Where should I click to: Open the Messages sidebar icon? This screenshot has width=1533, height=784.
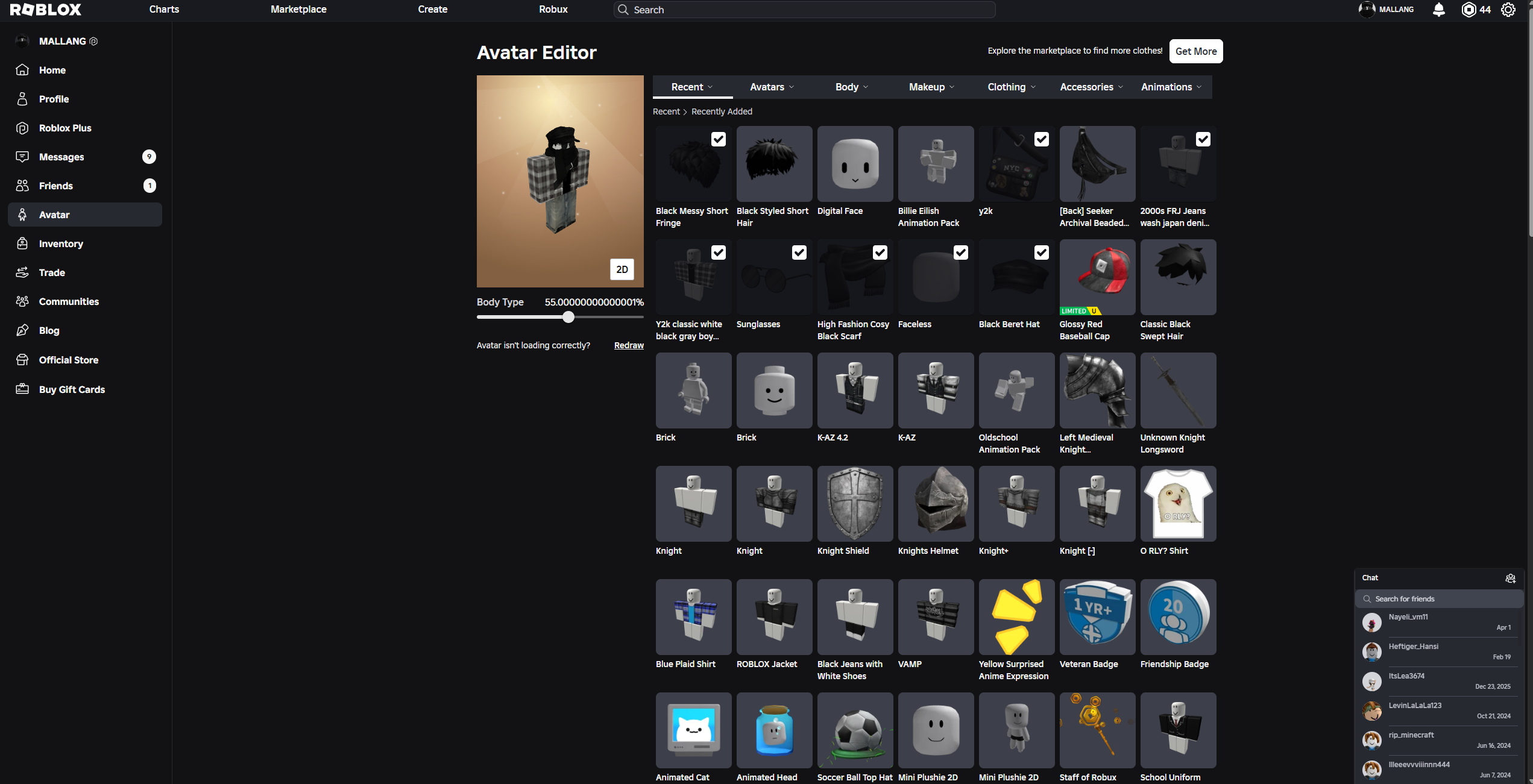[22, 157]
